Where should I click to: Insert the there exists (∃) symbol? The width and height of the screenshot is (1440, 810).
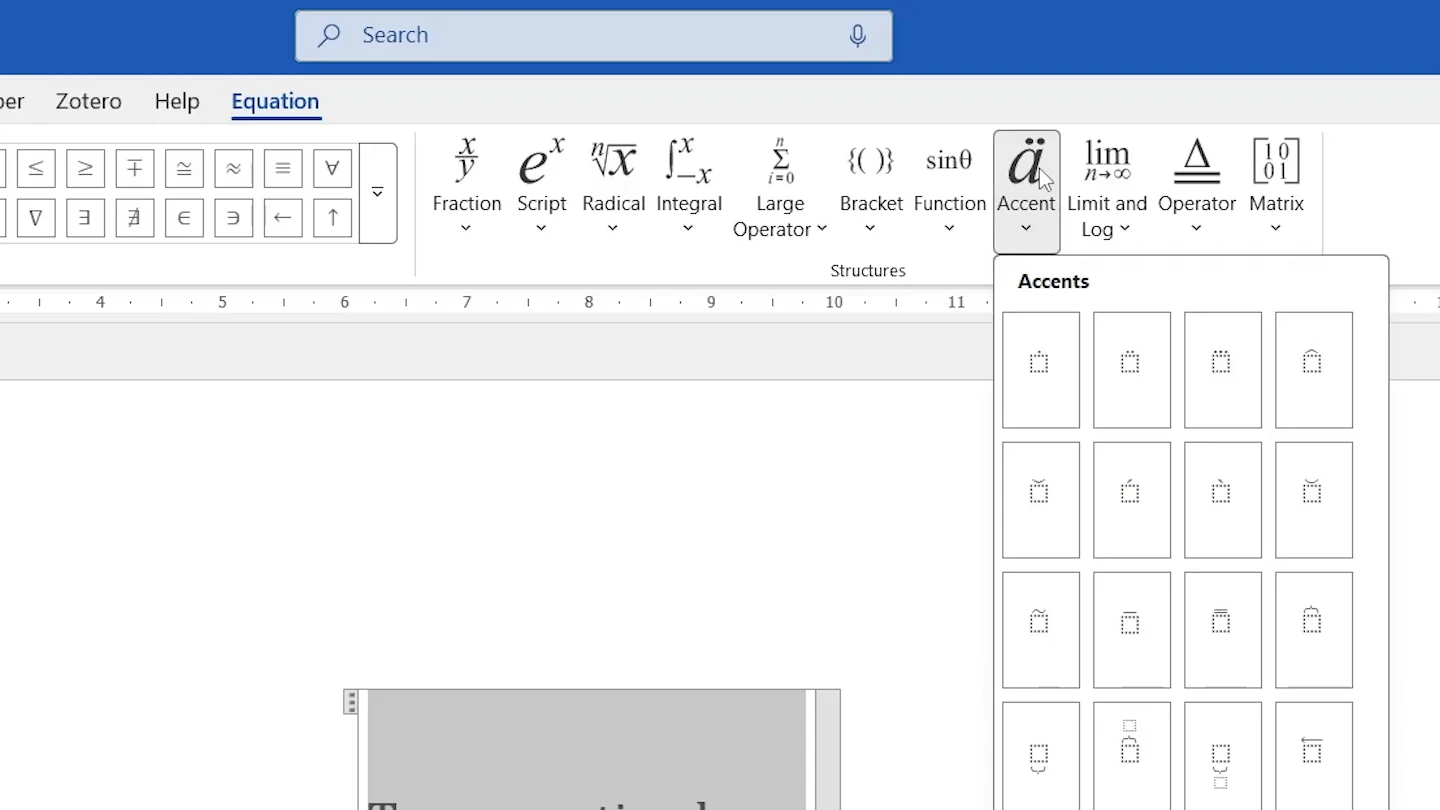pos(85,218)
